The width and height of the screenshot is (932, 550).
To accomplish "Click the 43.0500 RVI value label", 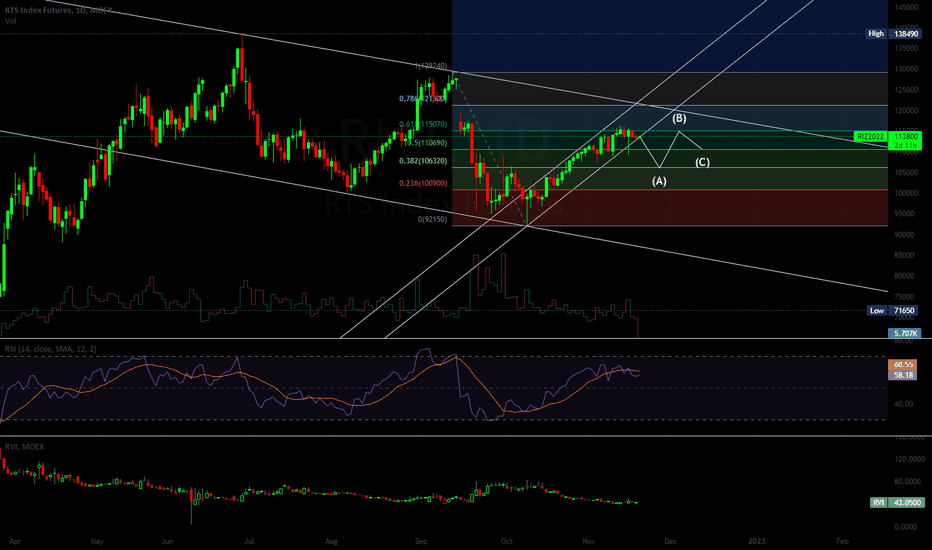I will point(907,502).
